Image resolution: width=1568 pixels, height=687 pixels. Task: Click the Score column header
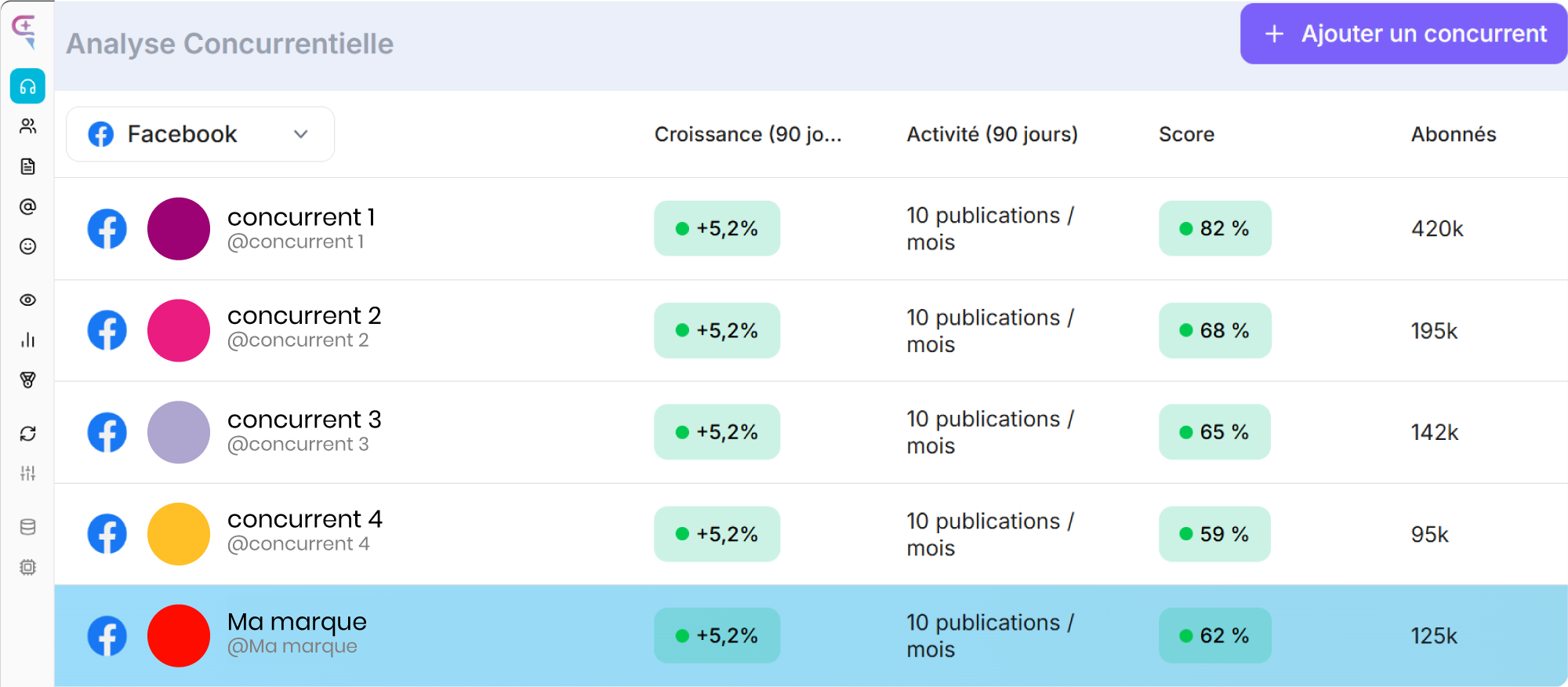[1186, 135]
